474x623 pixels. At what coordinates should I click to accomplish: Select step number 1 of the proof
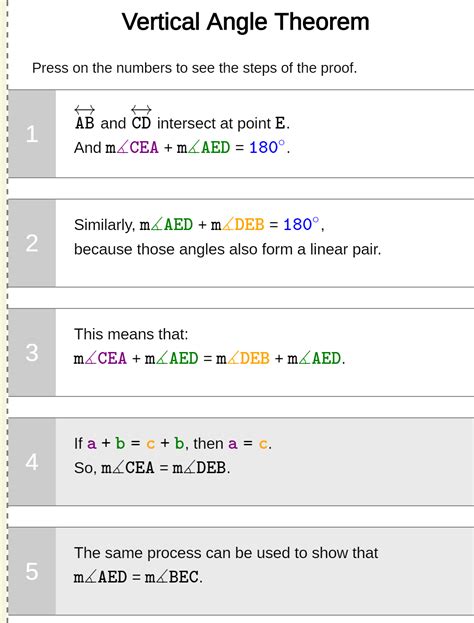(x=32, y=134)
